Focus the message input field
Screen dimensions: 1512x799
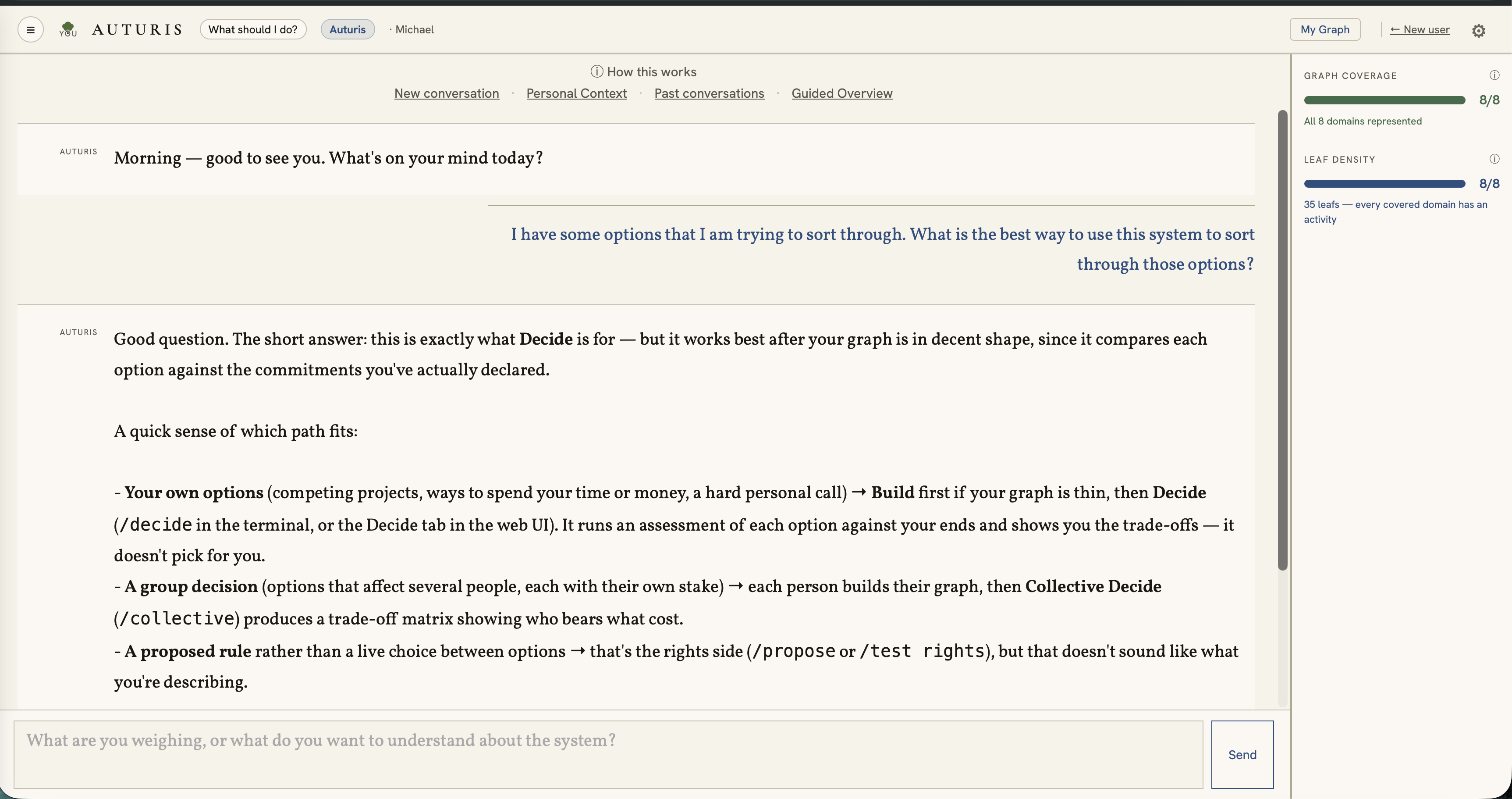tap(608, 754)
